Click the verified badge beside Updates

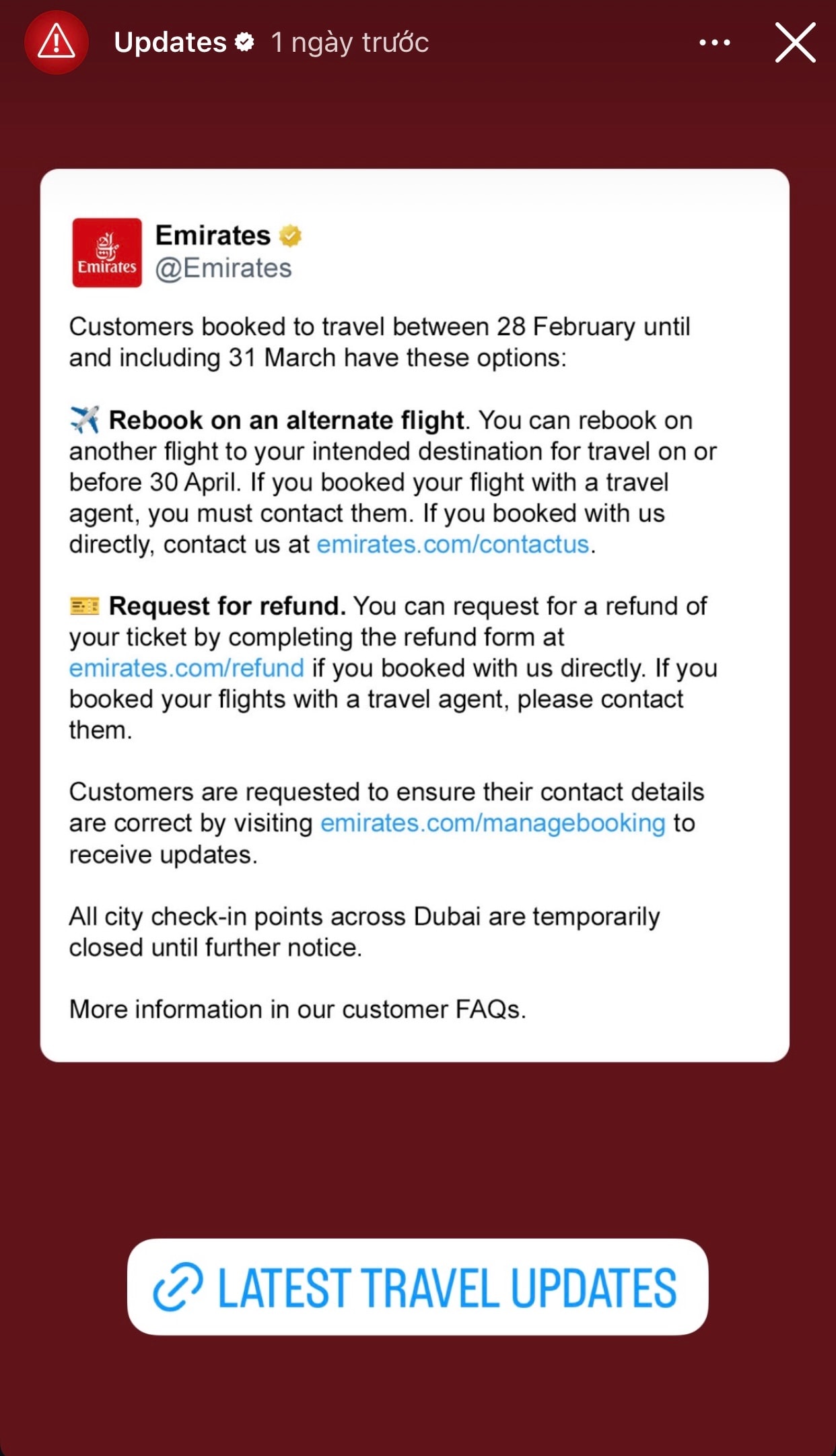pos(244,42)
